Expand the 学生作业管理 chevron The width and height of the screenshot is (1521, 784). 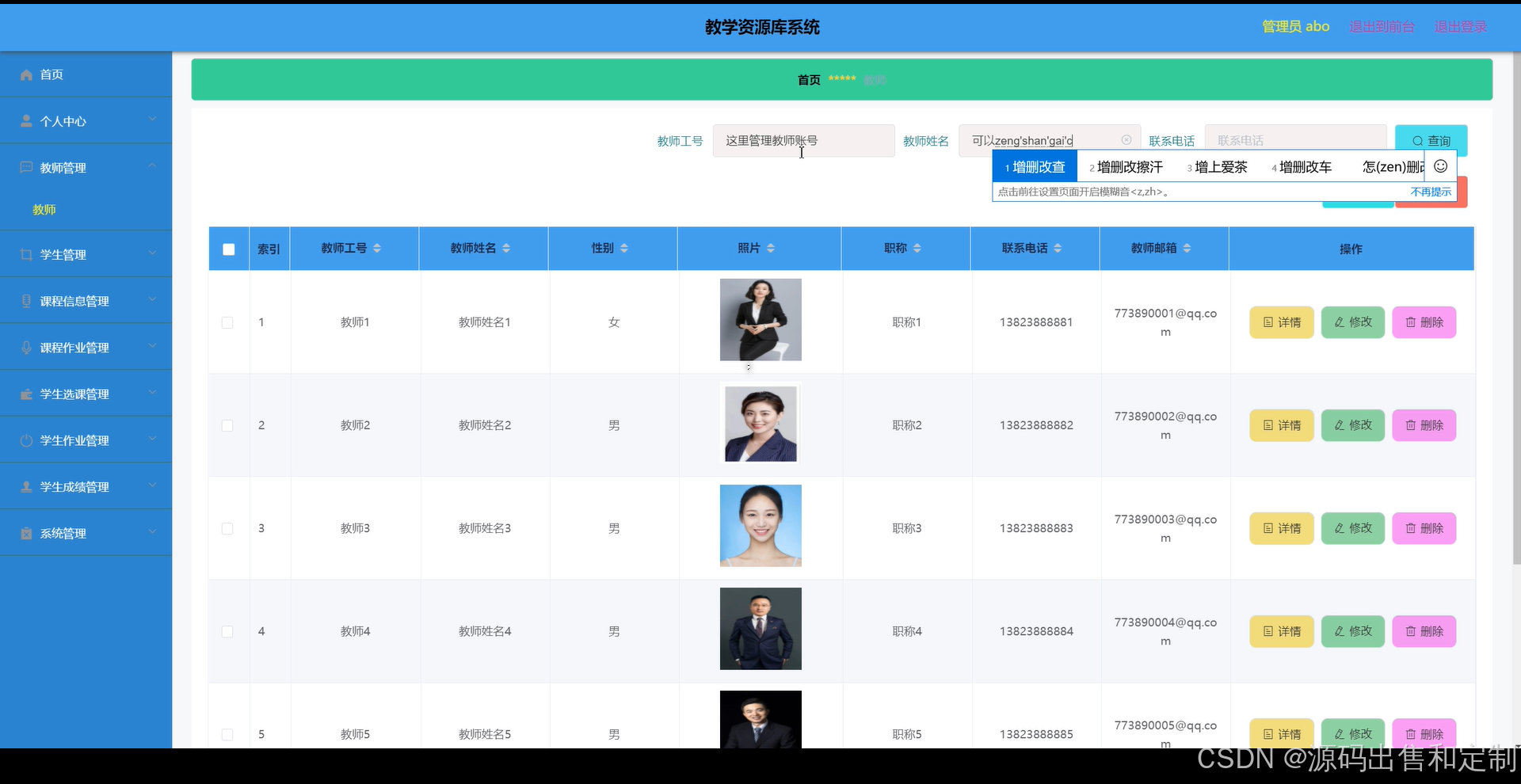152,439
